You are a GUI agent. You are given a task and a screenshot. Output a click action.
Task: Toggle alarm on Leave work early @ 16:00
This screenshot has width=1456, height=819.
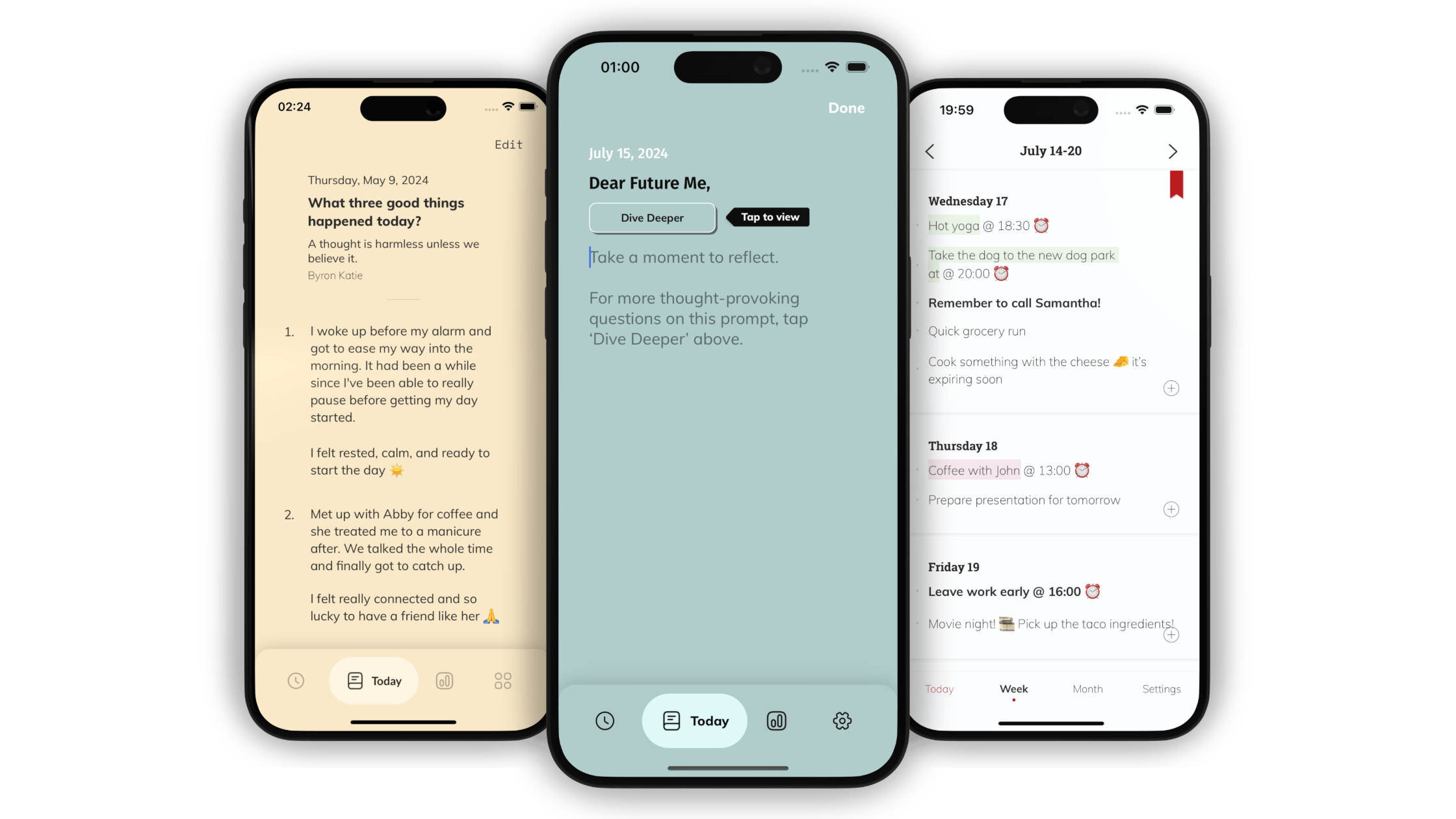(1093, 591)
